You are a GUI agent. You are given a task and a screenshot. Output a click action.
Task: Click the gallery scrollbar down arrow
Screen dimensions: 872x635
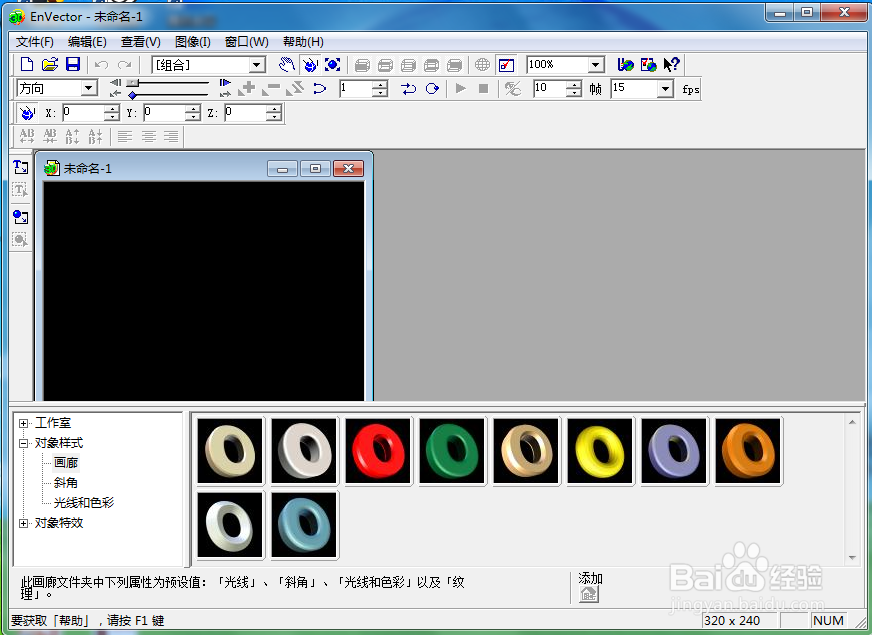(x=852, y=558)
